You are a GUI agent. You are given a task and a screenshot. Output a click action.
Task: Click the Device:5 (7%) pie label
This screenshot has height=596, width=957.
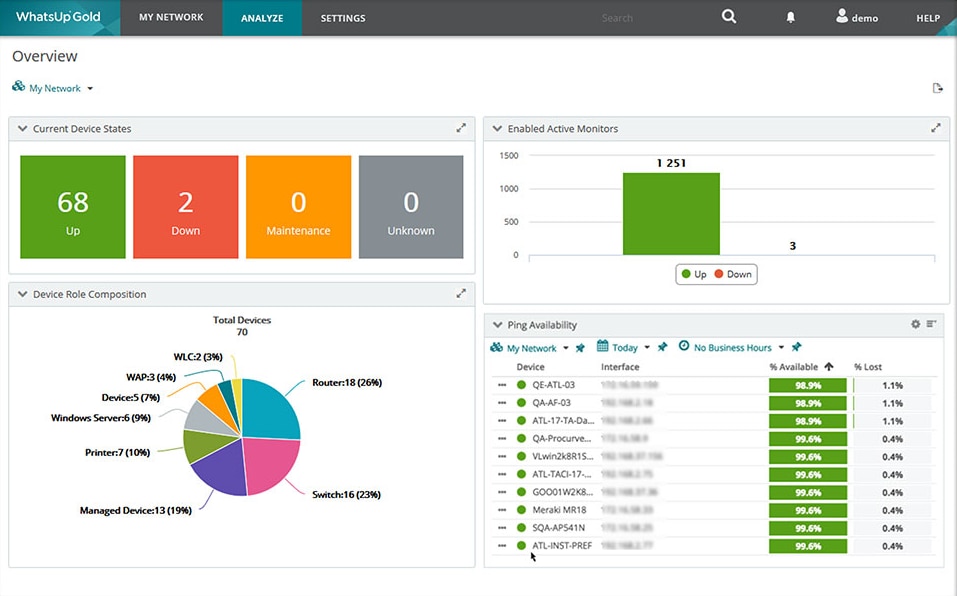point(131,398)
